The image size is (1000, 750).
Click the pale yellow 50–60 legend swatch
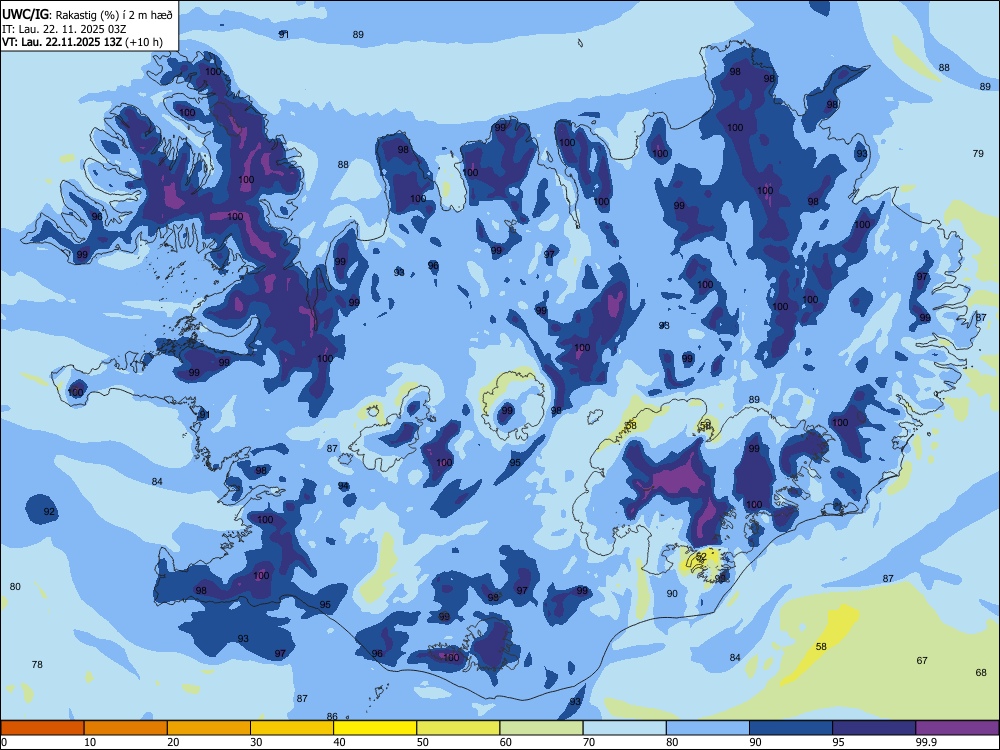pyautogui.click(x=458, y=728)
